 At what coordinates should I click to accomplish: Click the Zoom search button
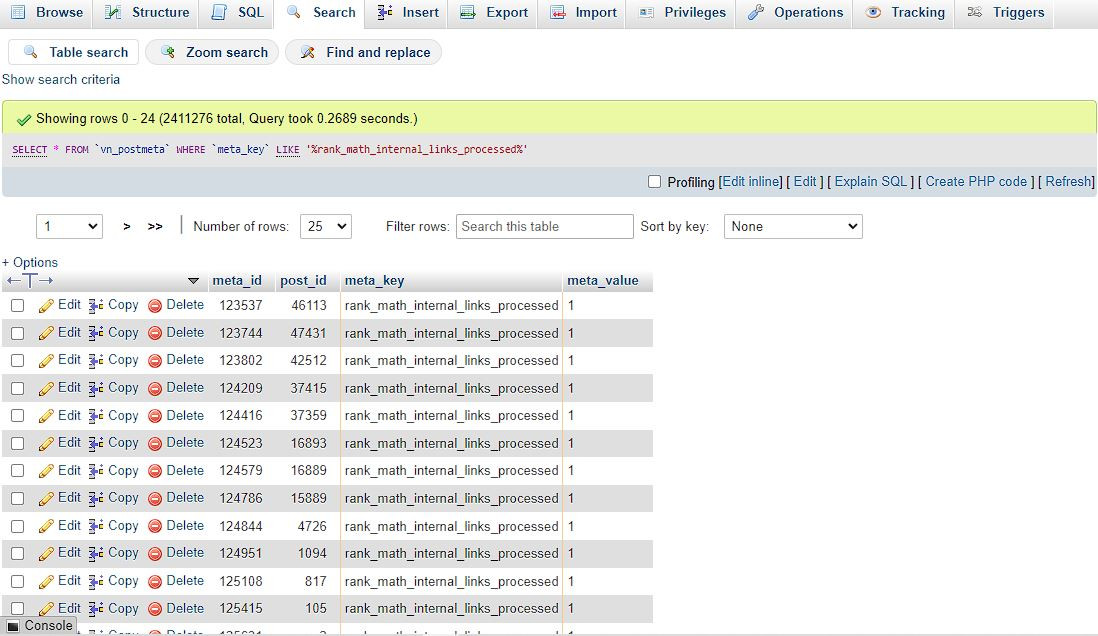click(212, 53)
